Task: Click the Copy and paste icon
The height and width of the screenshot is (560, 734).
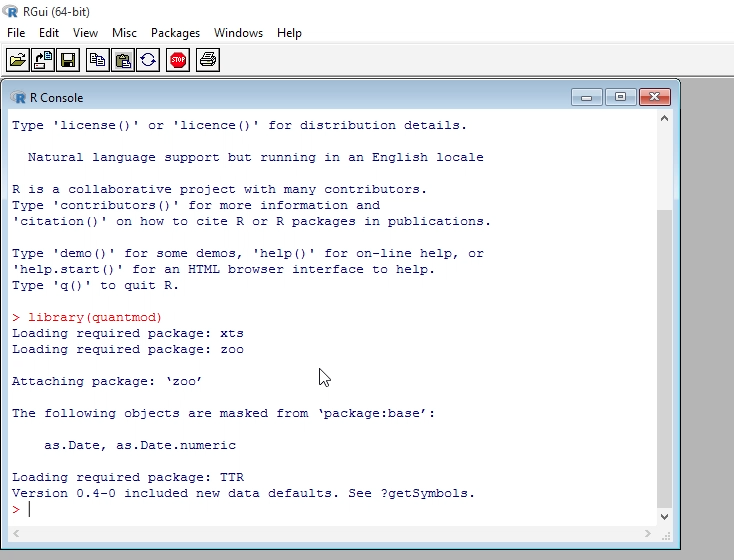Action: pos(148,60)
